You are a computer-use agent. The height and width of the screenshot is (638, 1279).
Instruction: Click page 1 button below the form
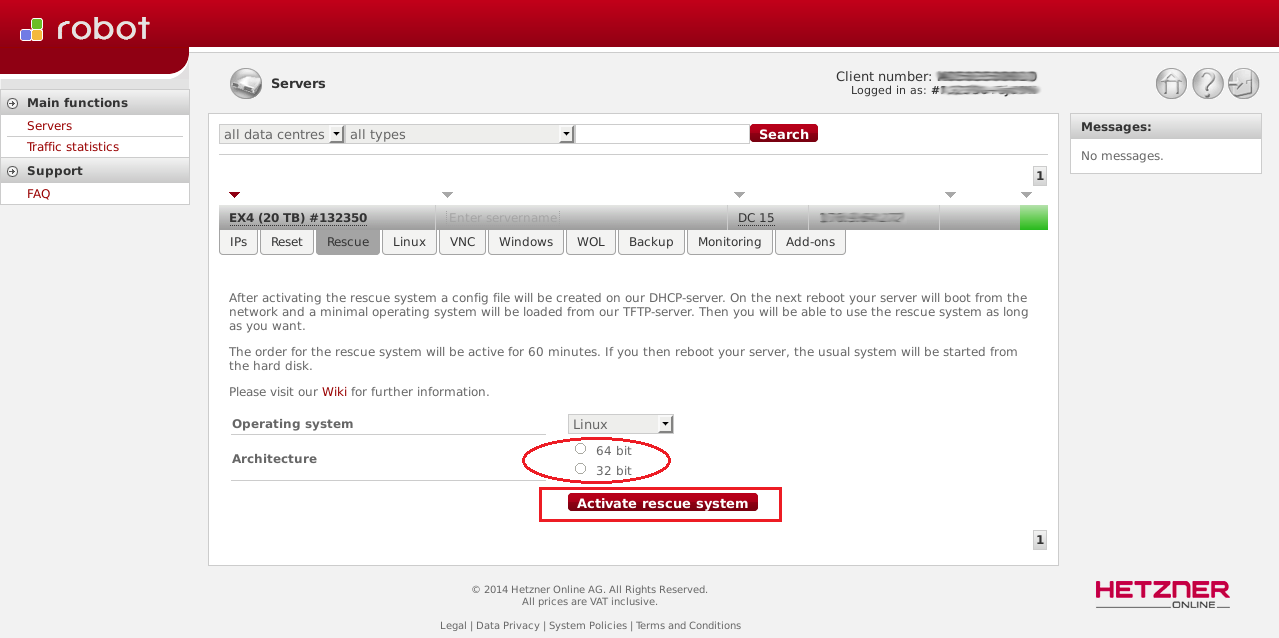1040,540
